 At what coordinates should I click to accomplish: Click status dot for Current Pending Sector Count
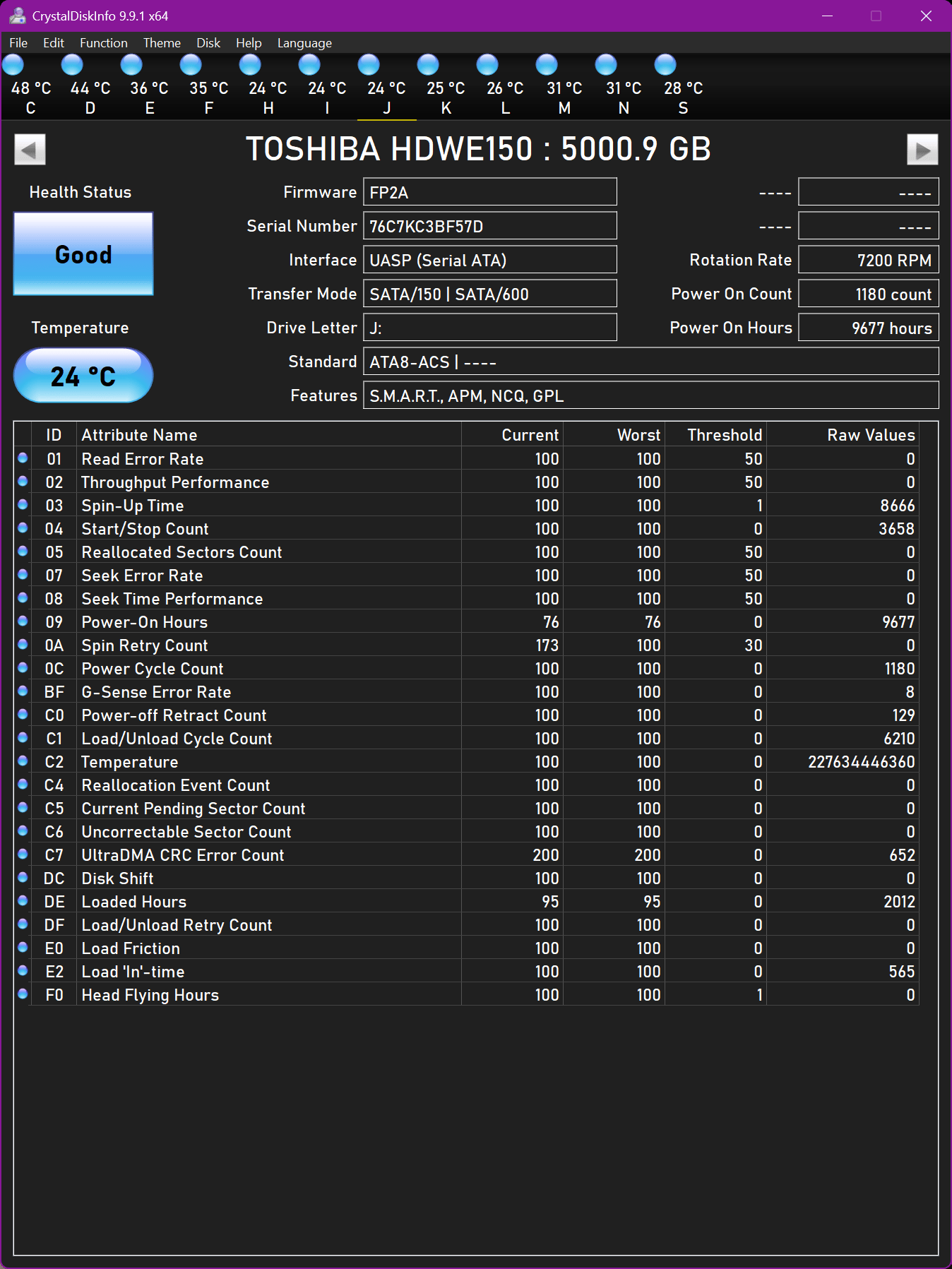coord(23,808)
